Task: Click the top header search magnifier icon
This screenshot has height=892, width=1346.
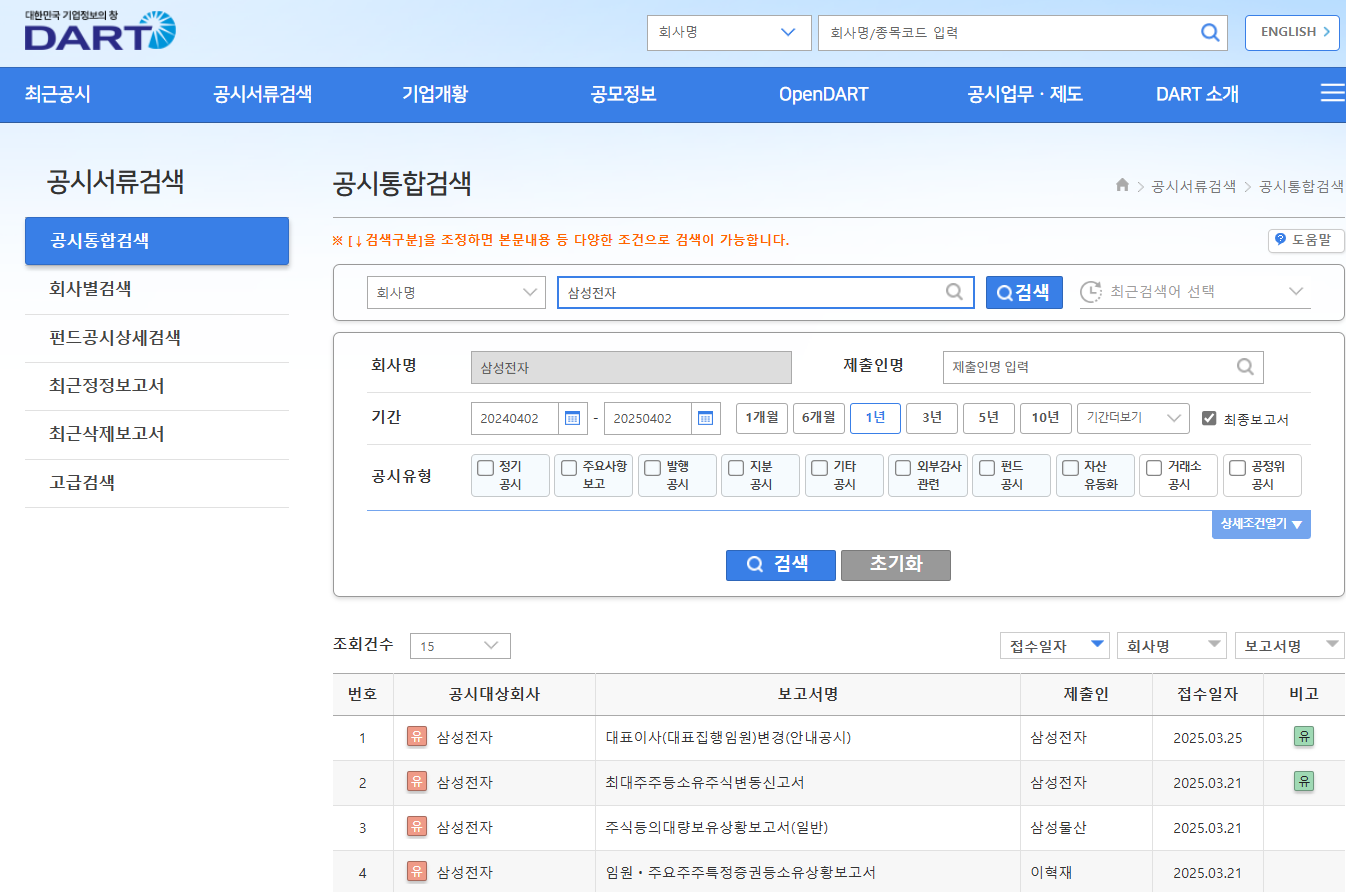Action: click(x=1210, y=32)
